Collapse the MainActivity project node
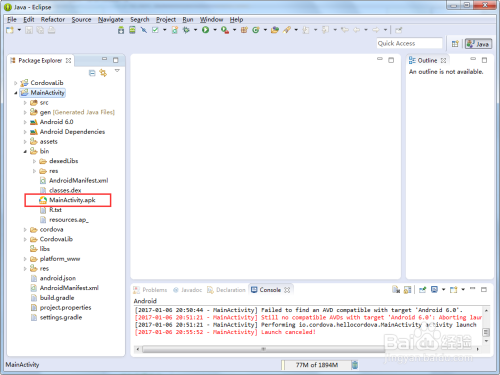 15,93
